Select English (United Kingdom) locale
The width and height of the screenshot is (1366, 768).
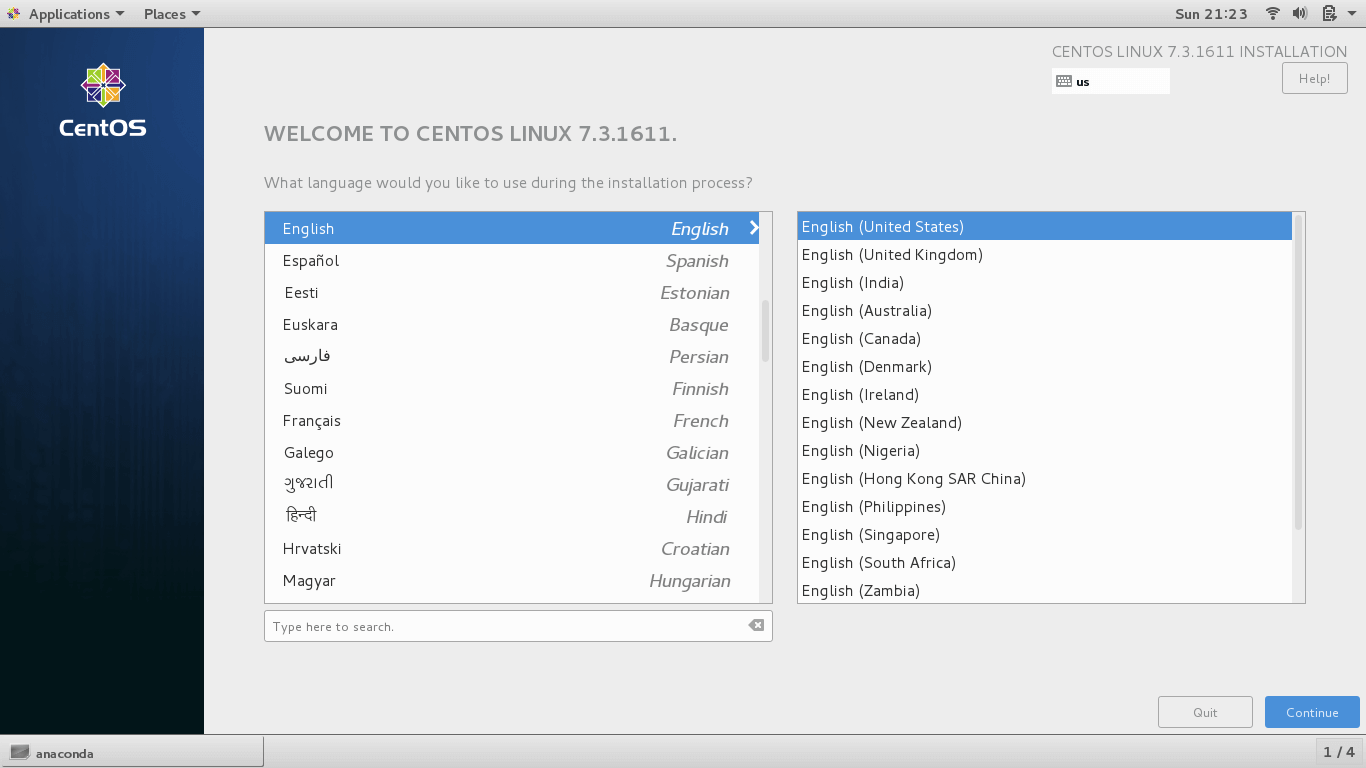tap(1045, 254)
